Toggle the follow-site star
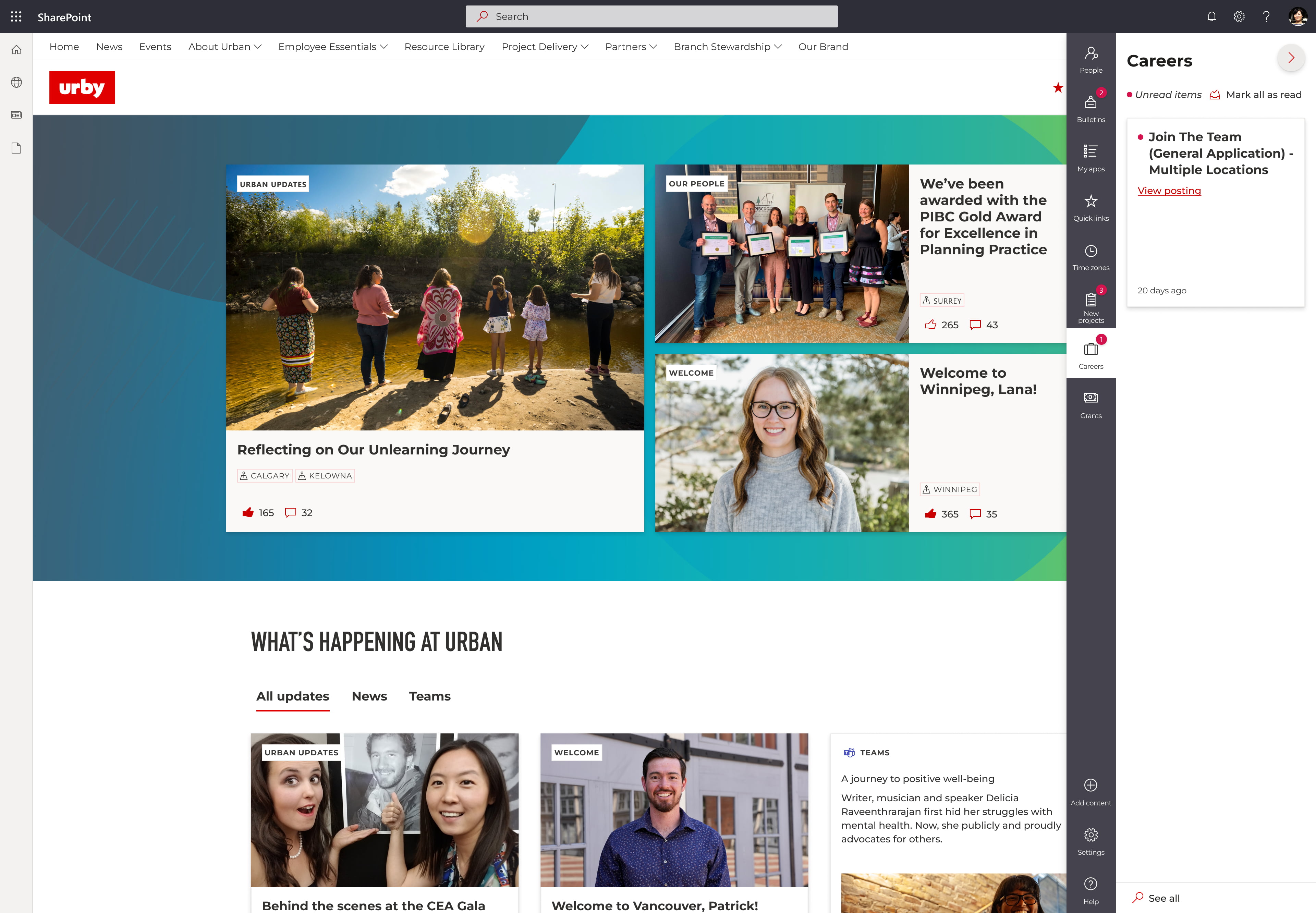 pyautogui.click(x=1059, y=87)
